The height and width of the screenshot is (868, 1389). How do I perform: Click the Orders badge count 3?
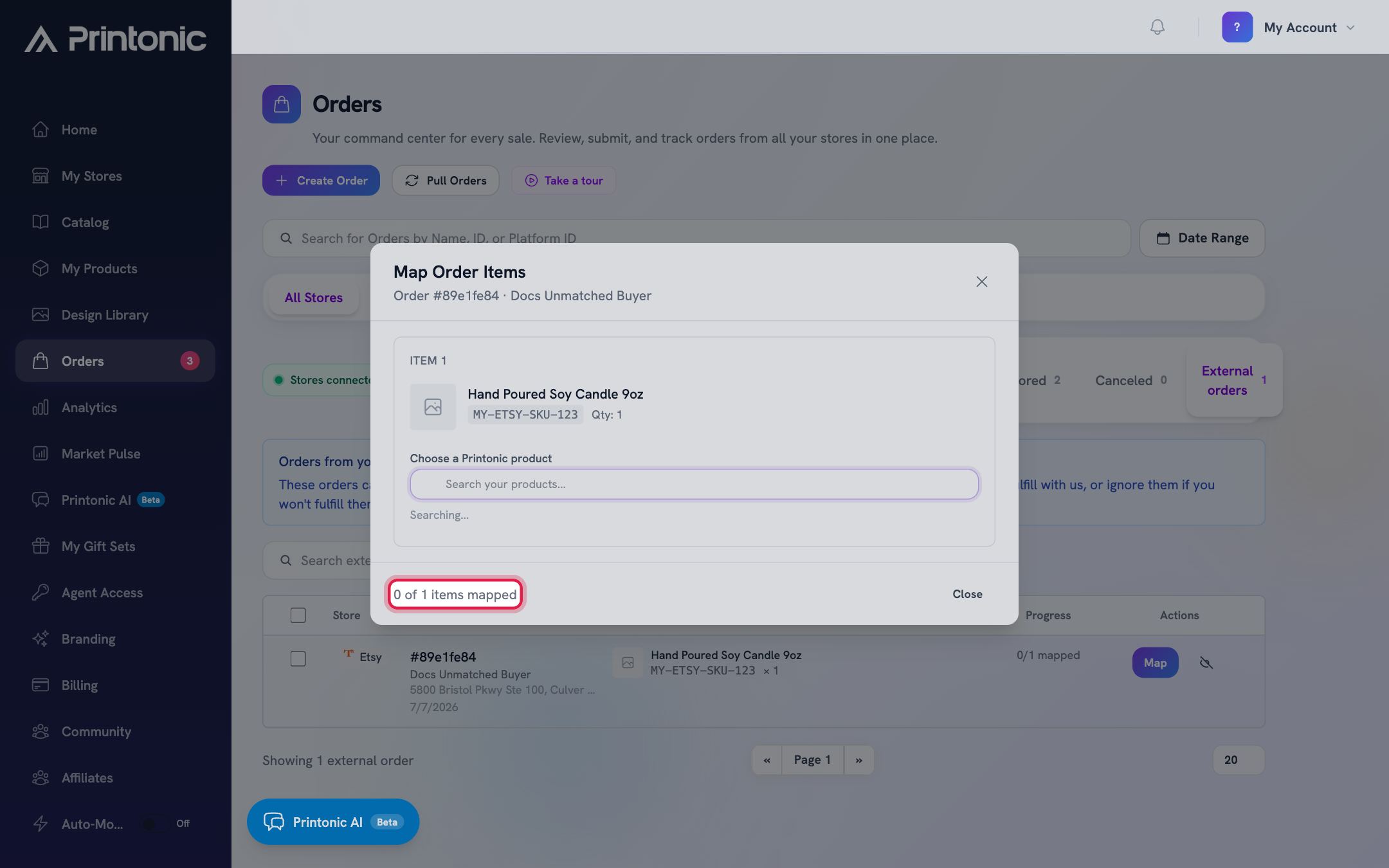190,361
